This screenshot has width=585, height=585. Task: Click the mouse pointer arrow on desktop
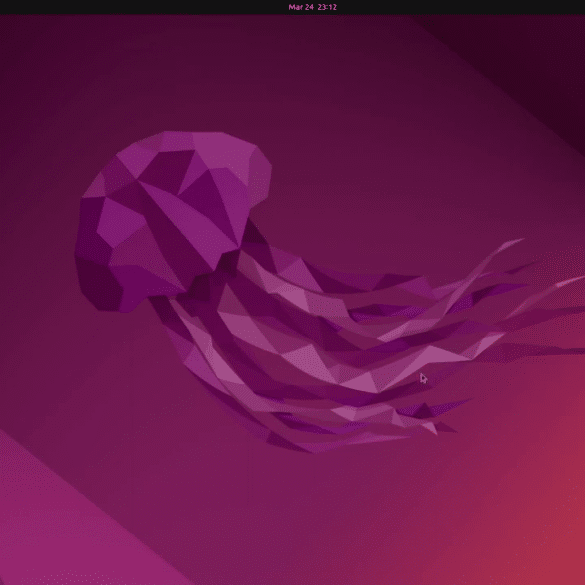click(x=423, y=378)
